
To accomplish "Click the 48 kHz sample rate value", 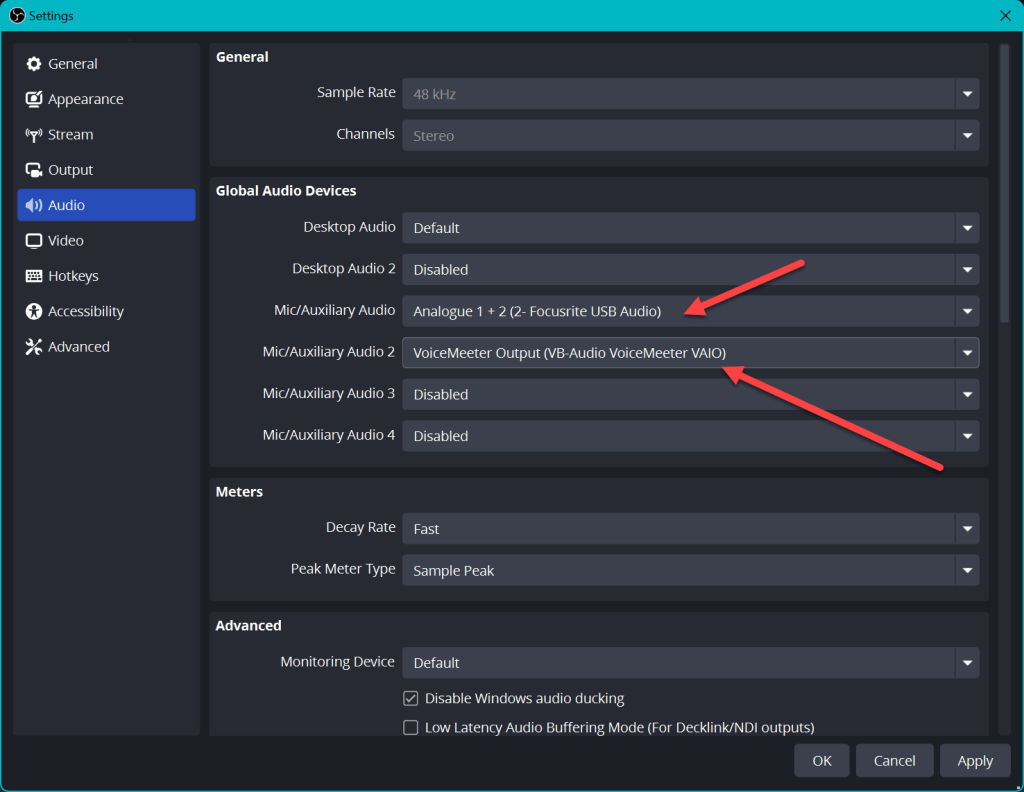I will pos(434,94).
